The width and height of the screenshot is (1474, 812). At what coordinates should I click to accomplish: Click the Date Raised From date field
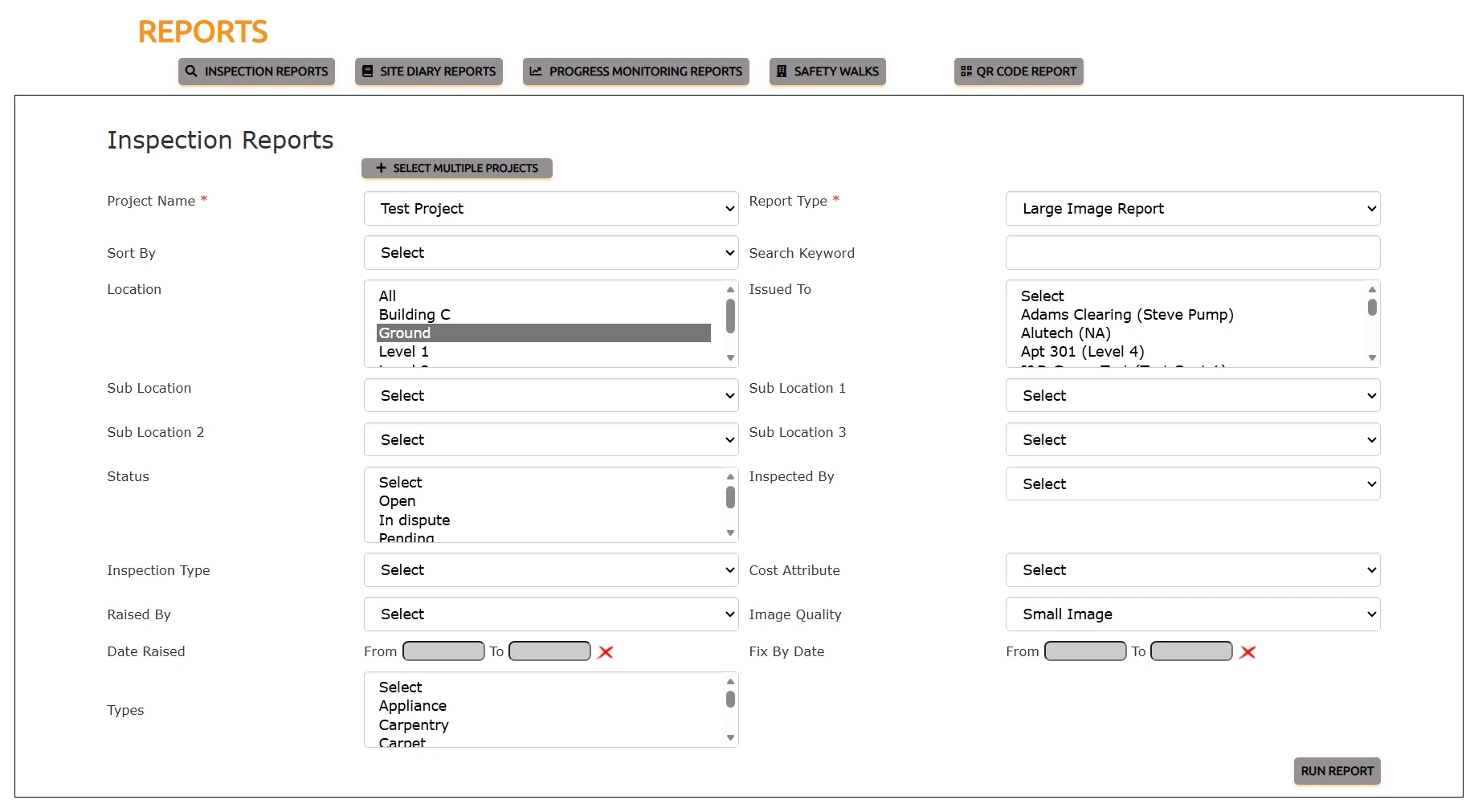coord(443,651)
